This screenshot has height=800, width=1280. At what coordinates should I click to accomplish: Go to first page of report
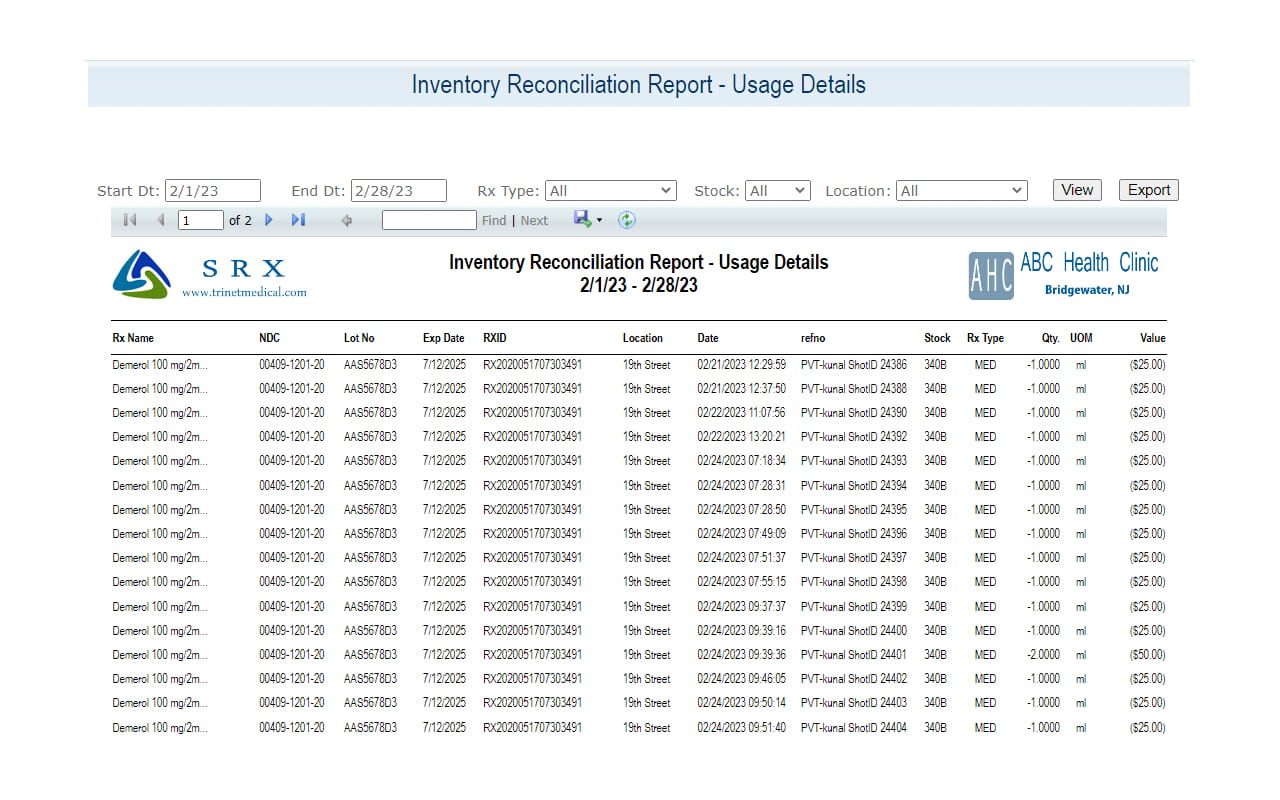coord(130,220)
